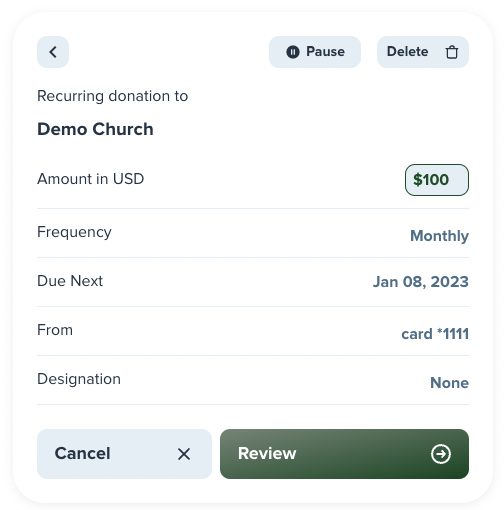This screenshot has height=510, width=504.
Task: Click the Frequency row label
Action: pyautogui.click(x=74, y=232)
